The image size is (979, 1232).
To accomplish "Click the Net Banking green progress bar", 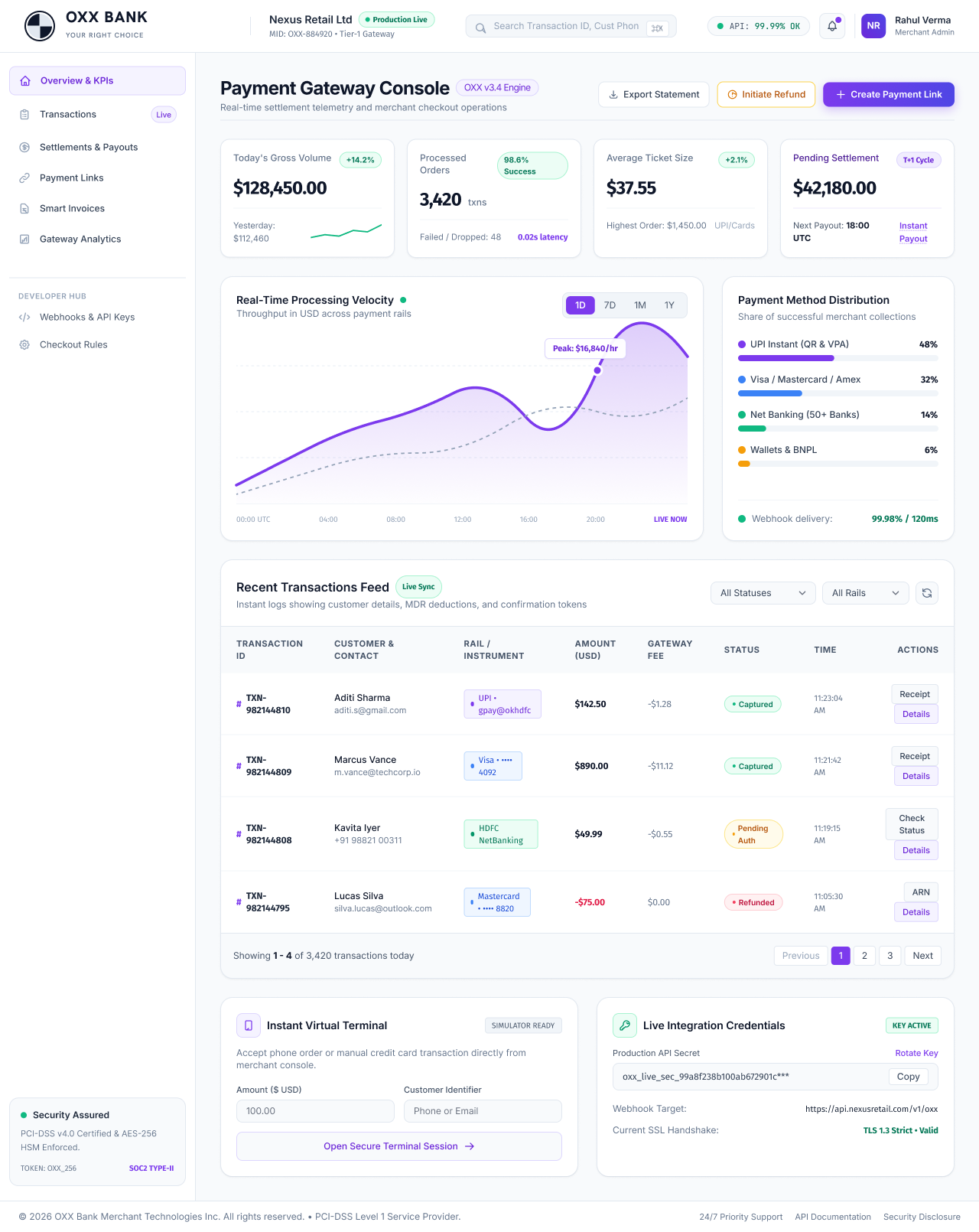I will pyautogui.click(x=752, y=429).
